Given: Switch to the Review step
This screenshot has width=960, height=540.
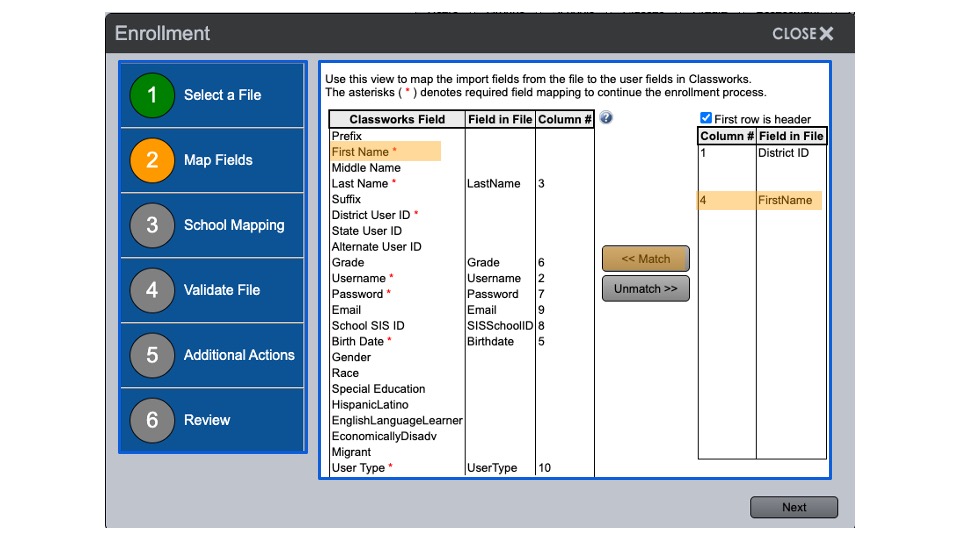Looking at the screenshot, I should pos(212,419).
